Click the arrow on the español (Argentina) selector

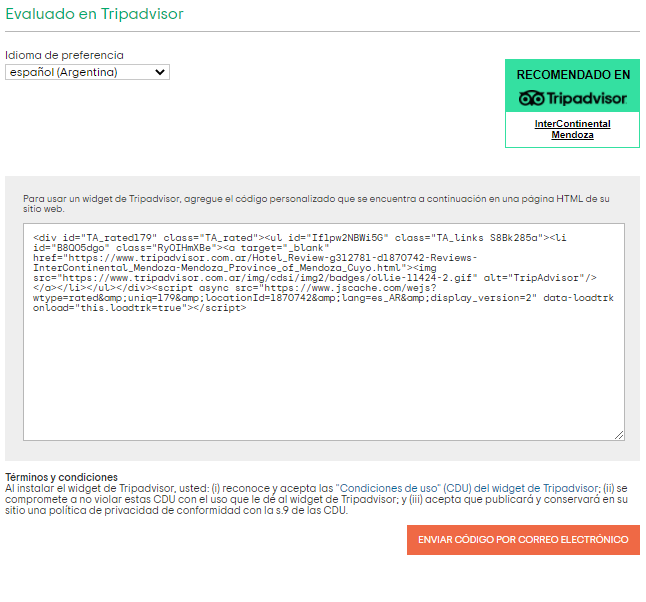[160, 72]
